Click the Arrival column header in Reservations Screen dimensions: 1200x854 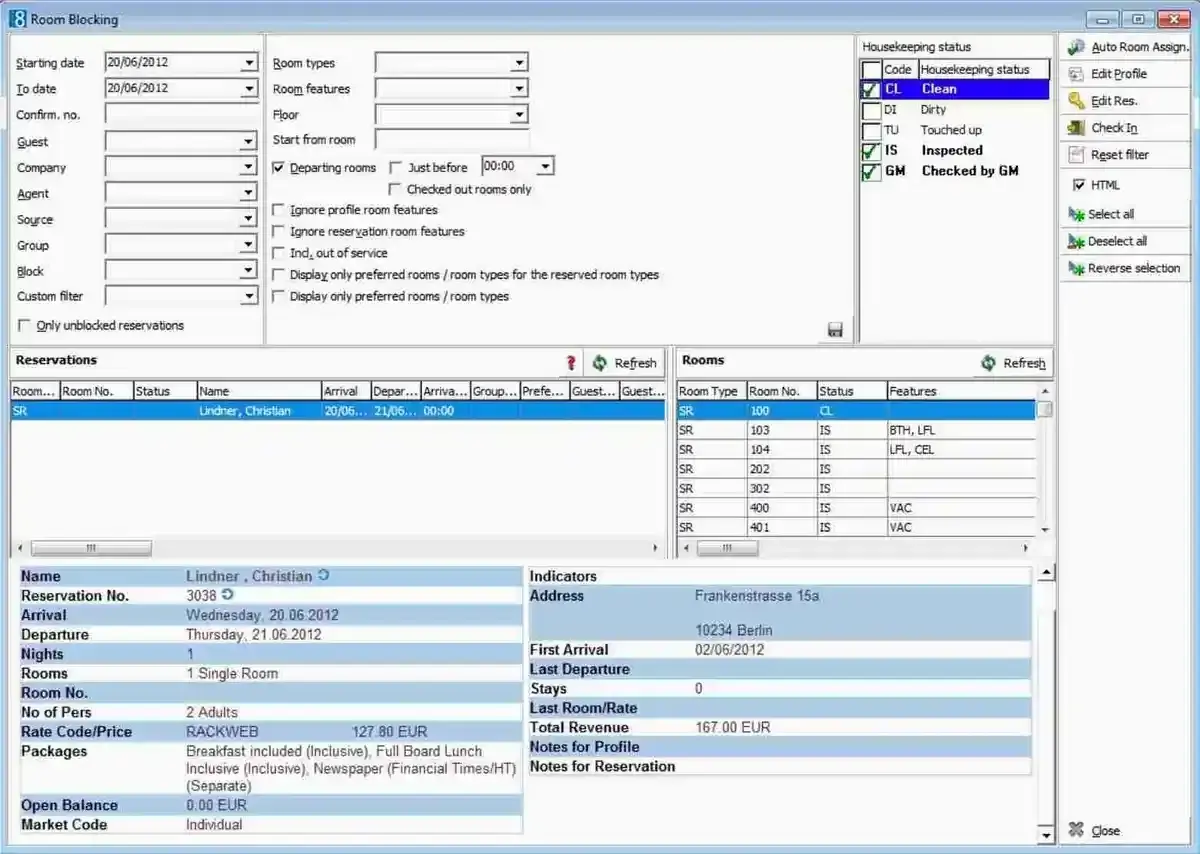[x=345, y=391]
